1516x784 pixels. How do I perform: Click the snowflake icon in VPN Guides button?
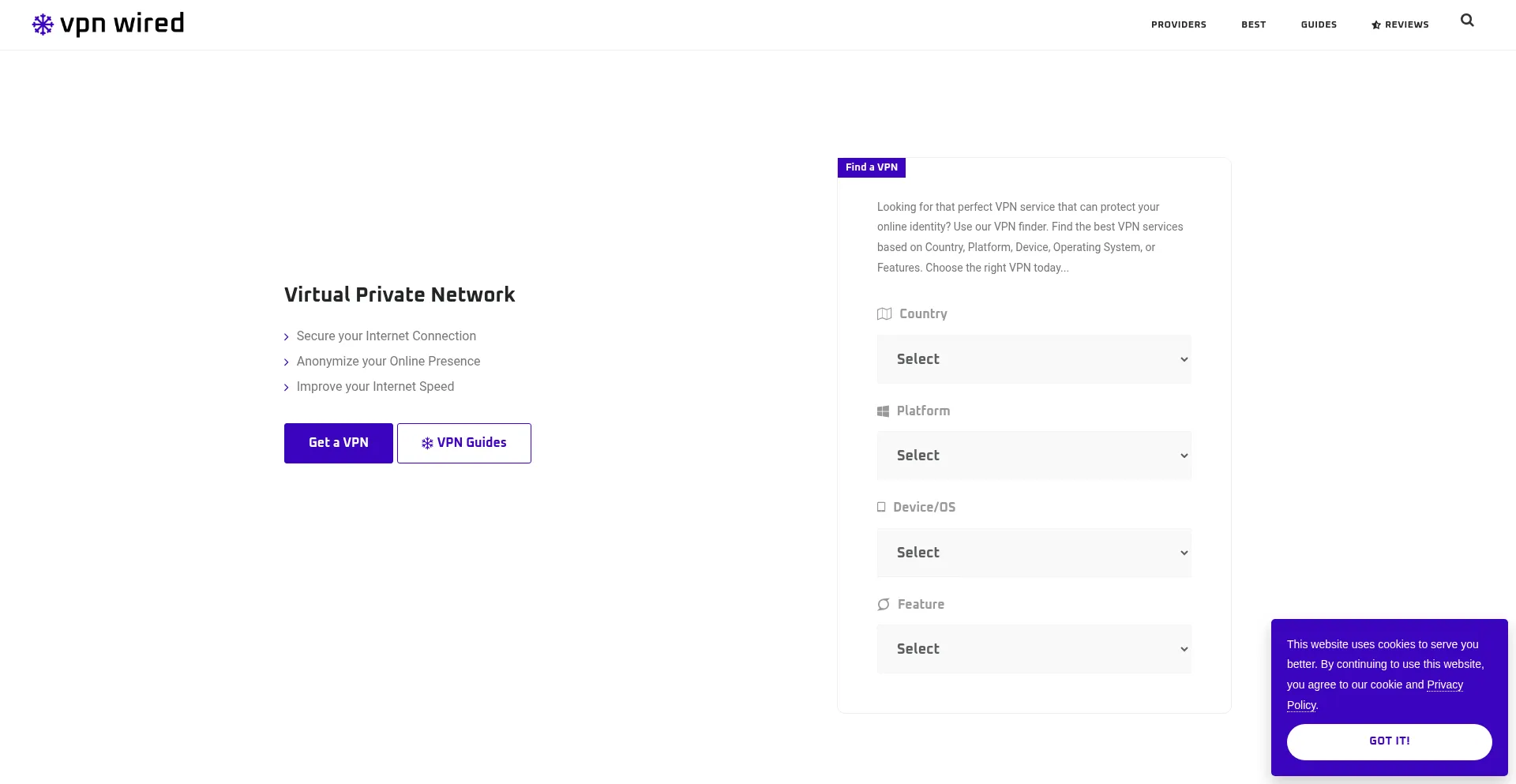tap(427, 444)
